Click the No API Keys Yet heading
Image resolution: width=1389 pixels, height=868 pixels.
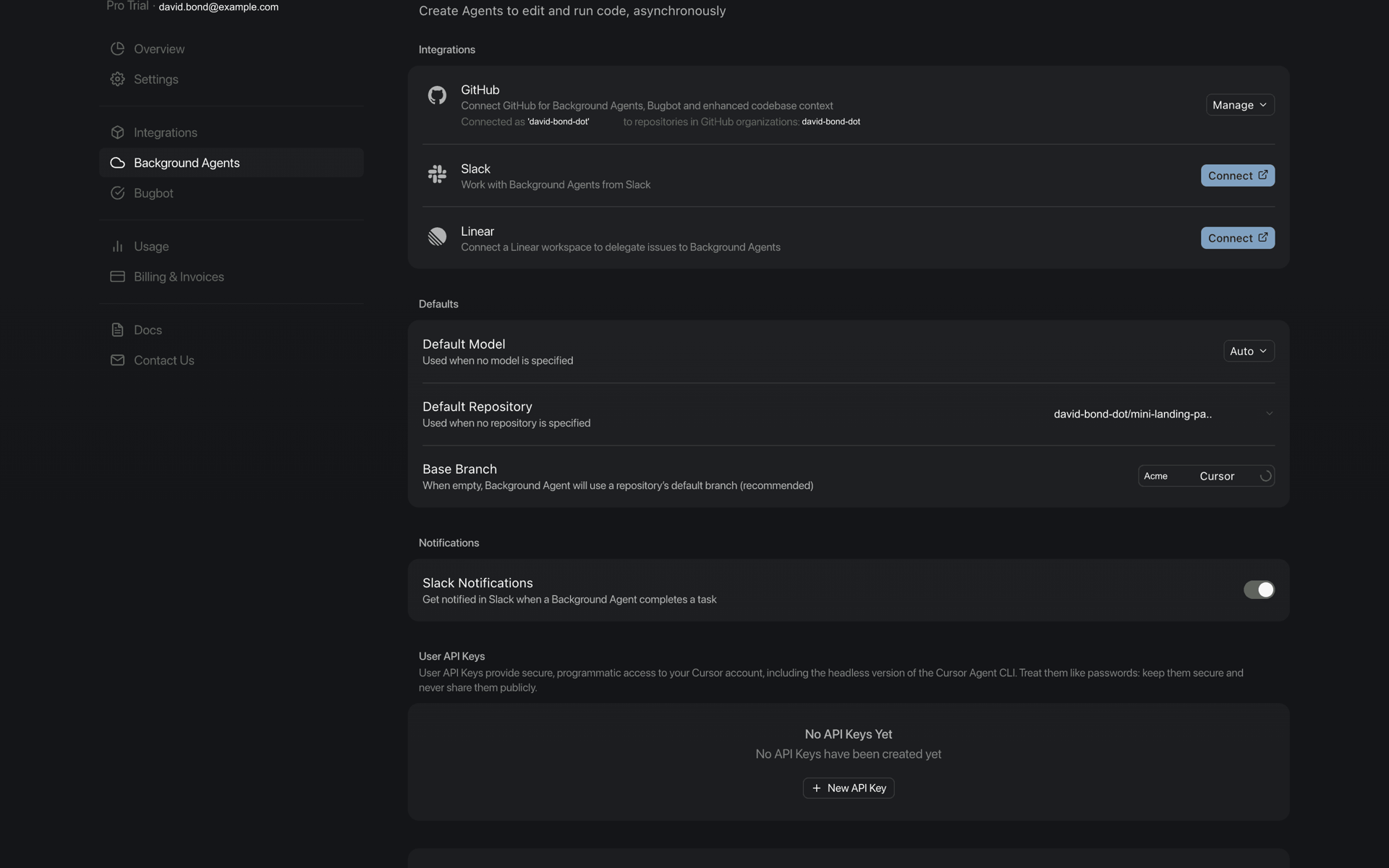849,734
